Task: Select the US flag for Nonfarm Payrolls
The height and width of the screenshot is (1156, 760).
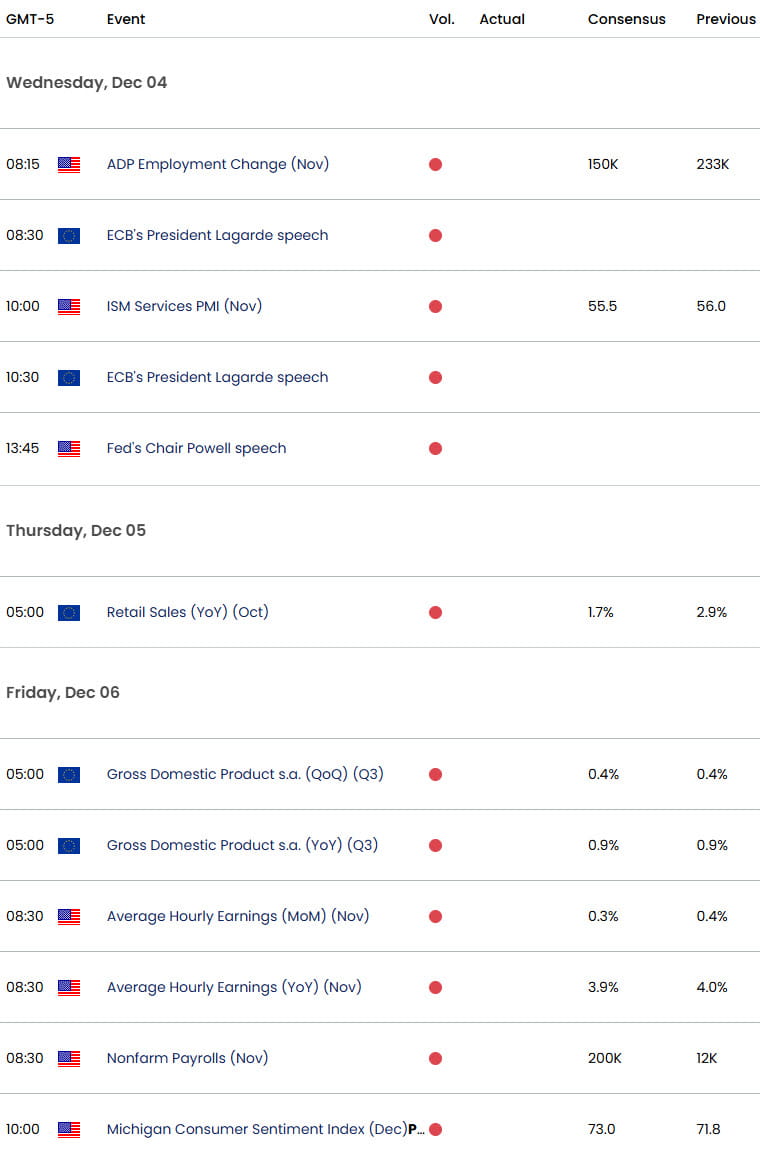Action: tap(68, 1058)
